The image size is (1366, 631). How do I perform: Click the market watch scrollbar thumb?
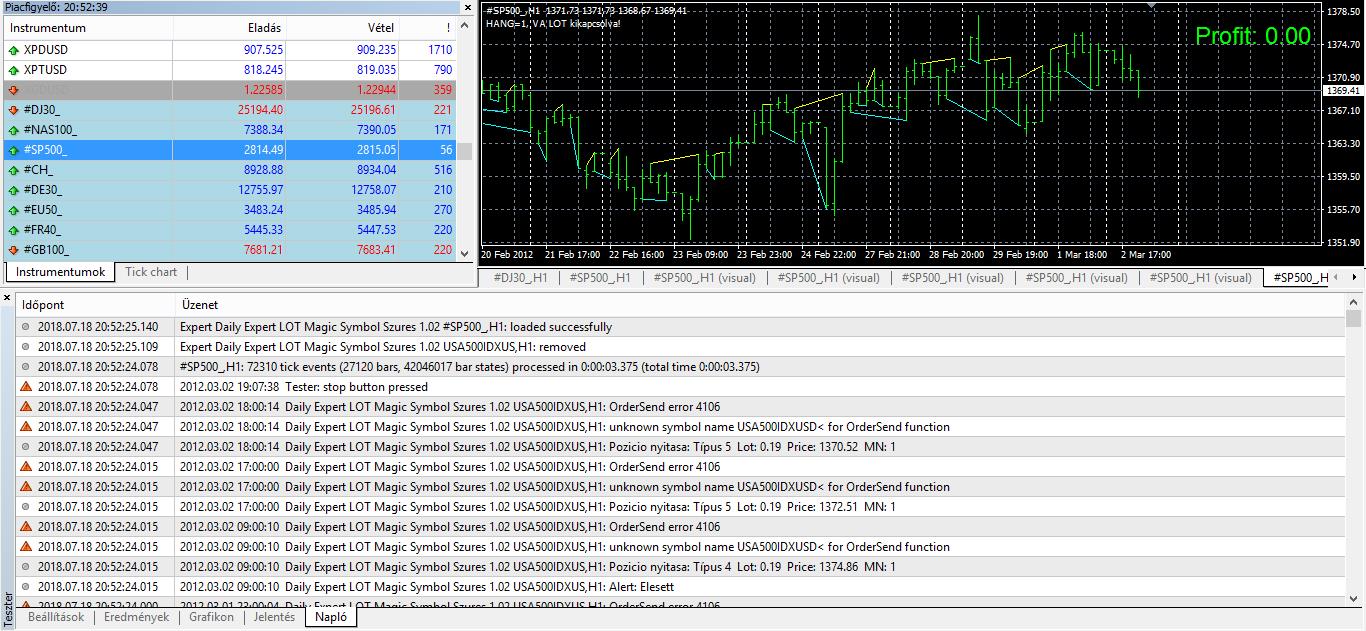click(464, 151)
